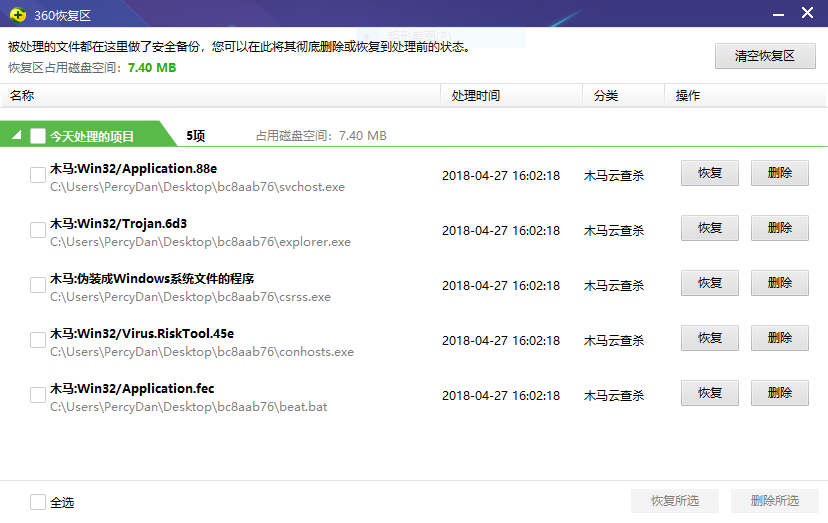
Task: Click path ending with beat.bat
Action: (189, 407)
